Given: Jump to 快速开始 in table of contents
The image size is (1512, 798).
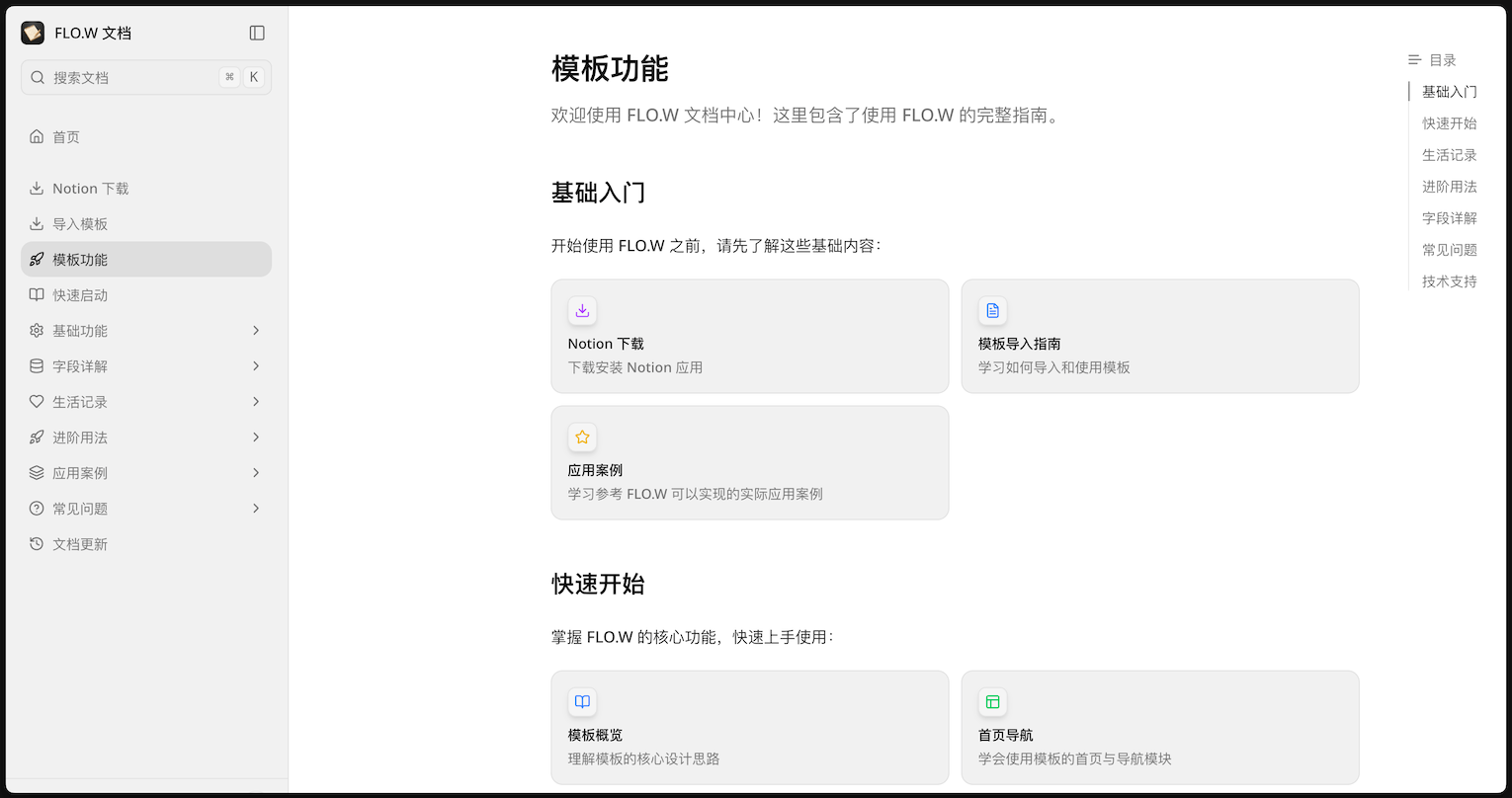Looking at the screenshot, I should pyautogui.click(x=1449, y=123).
